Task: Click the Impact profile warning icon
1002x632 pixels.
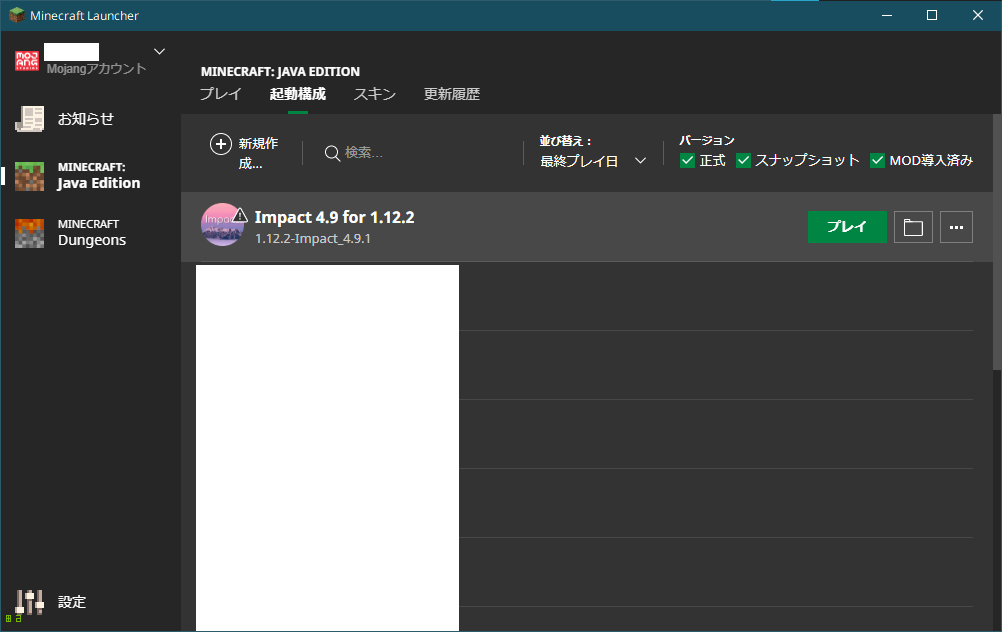Action: (240, 215)
